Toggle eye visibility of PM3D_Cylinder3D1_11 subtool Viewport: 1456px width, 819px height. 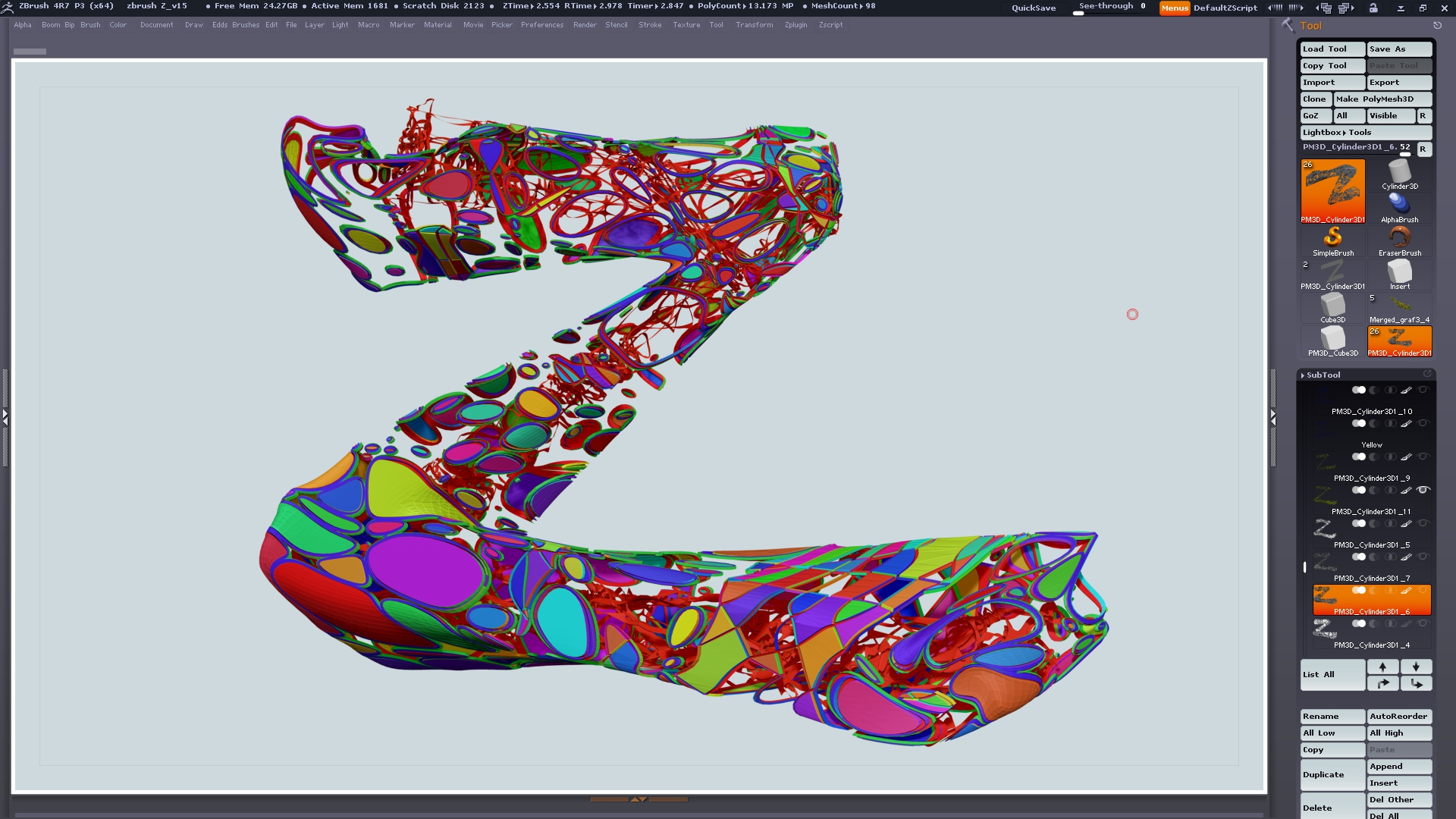click(1423, 490)
